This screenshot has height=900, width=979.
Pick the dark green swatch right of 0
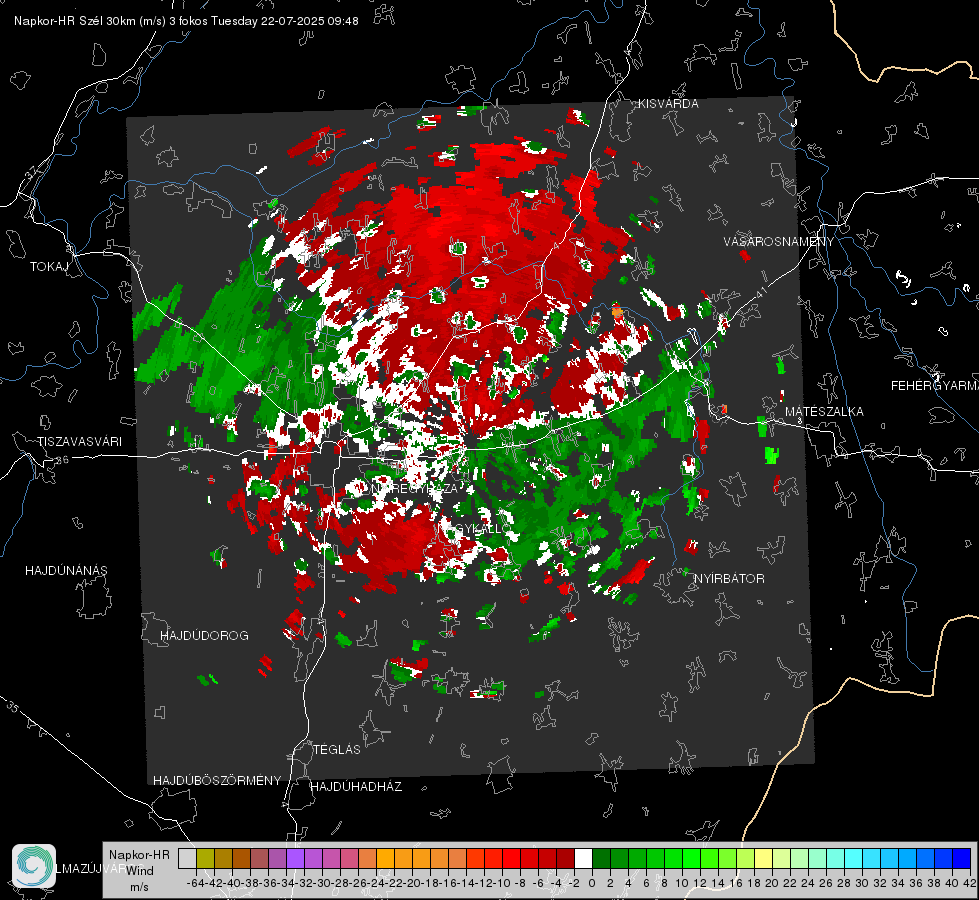(x=601, y=859)
